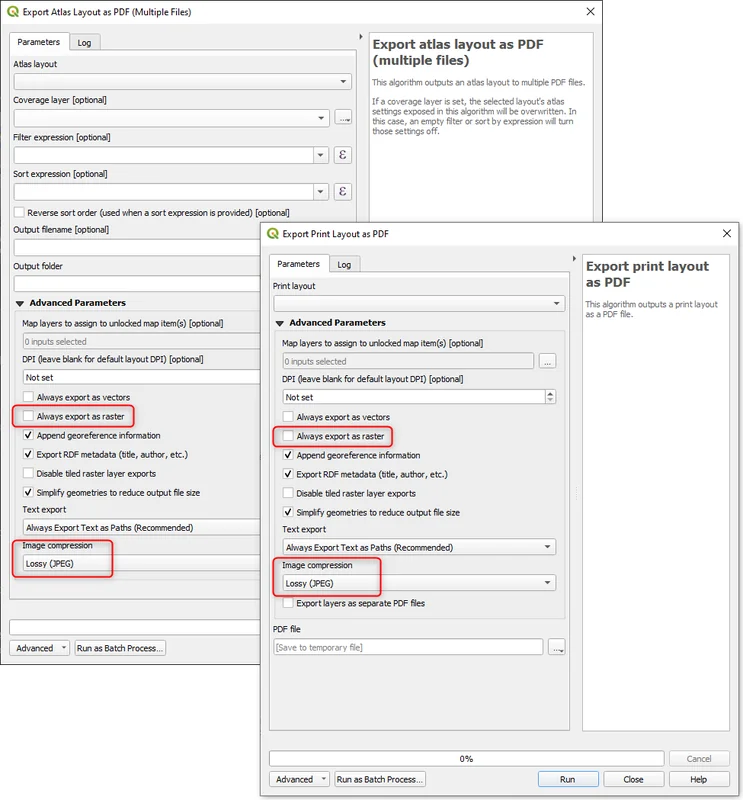Open expression editor for Sort expression
Screen dimensions: 743x800
pyautogui.click(x=342, y=192)
